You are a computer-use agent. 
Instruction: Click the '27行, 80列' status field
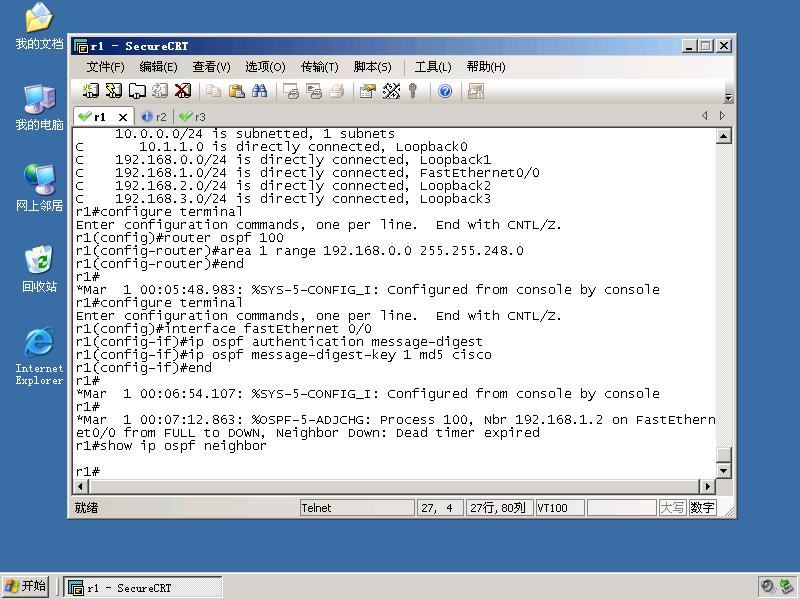[499, 508]
